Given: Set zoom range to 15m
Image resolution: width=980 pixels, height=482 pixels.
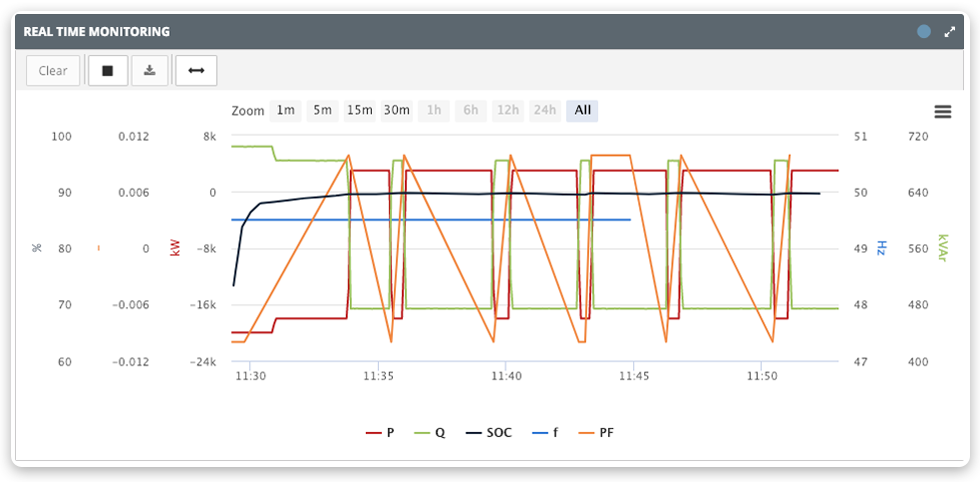Looking at the screenshot, I should pos(360,111).
